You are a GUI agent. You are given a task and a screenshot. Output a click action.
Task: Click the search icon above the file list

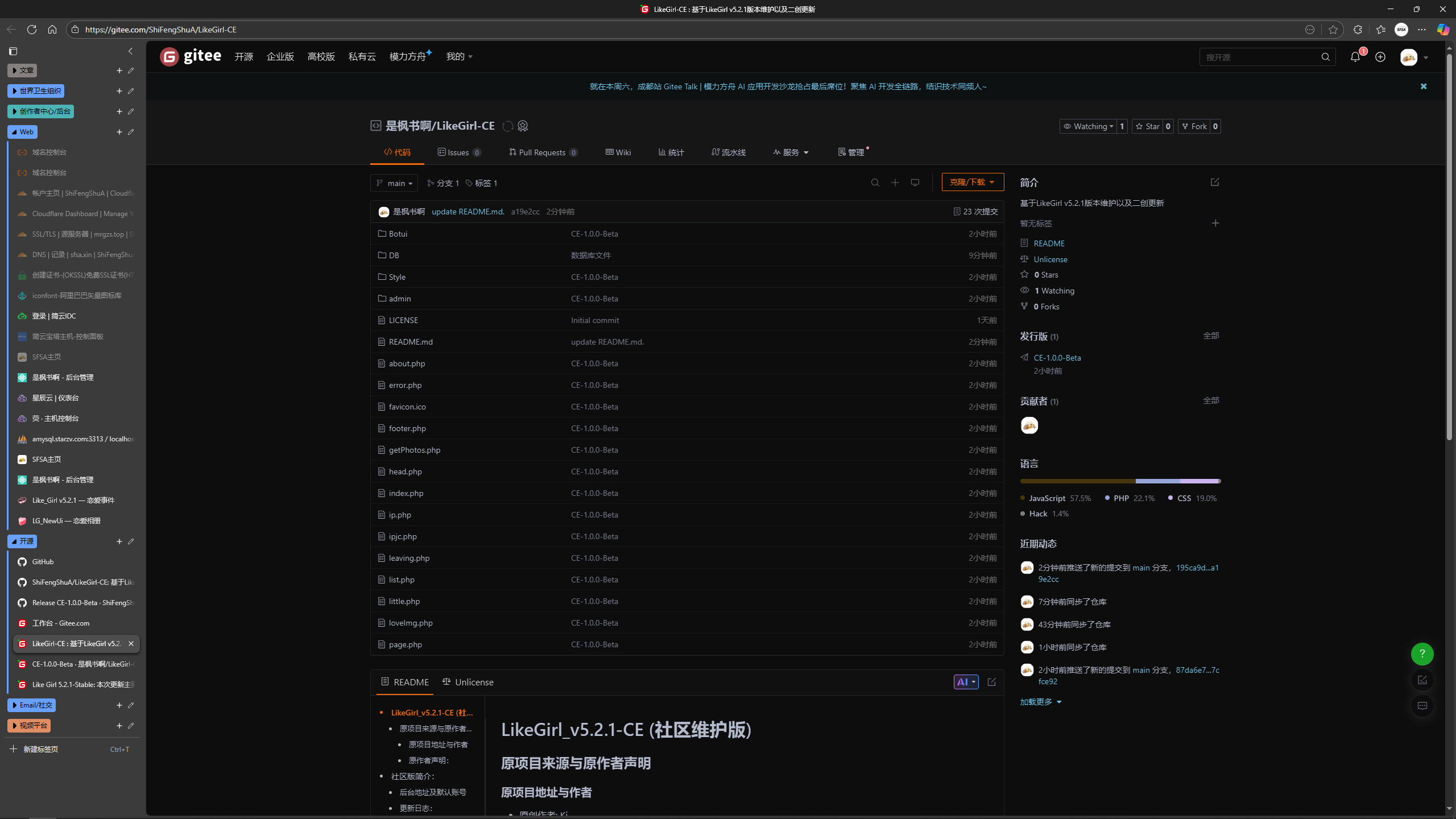point(875,183)
